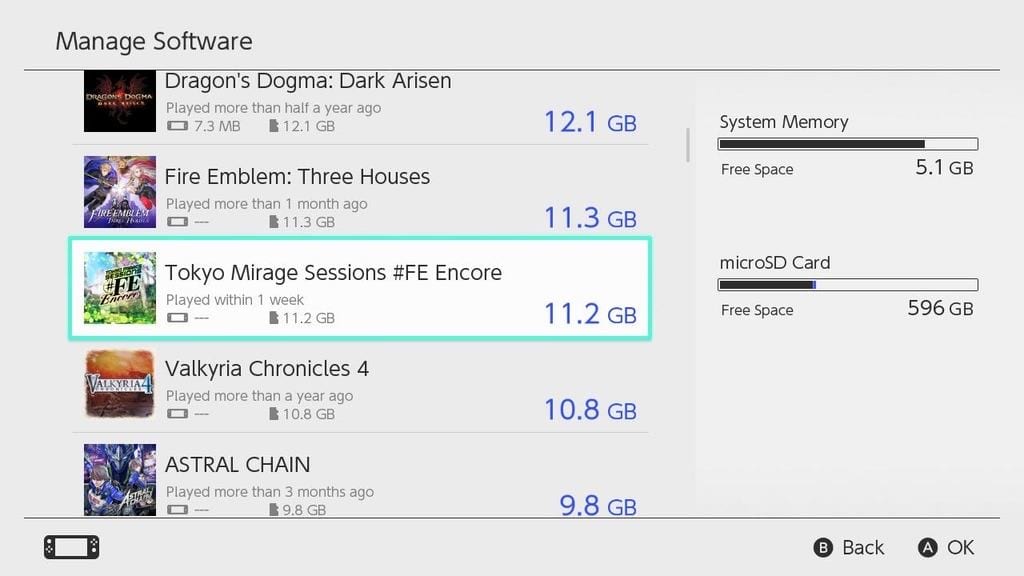Viewport: 1024px width, 576px height.
Task: Click the software list scrollbar
Action: tap(687, 144)
